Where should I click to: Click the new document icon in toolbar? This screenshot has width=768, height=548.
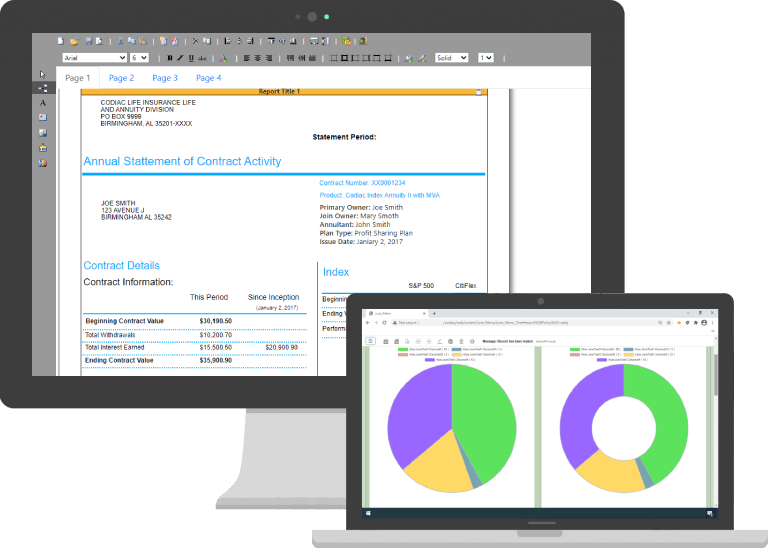(61, 41)
